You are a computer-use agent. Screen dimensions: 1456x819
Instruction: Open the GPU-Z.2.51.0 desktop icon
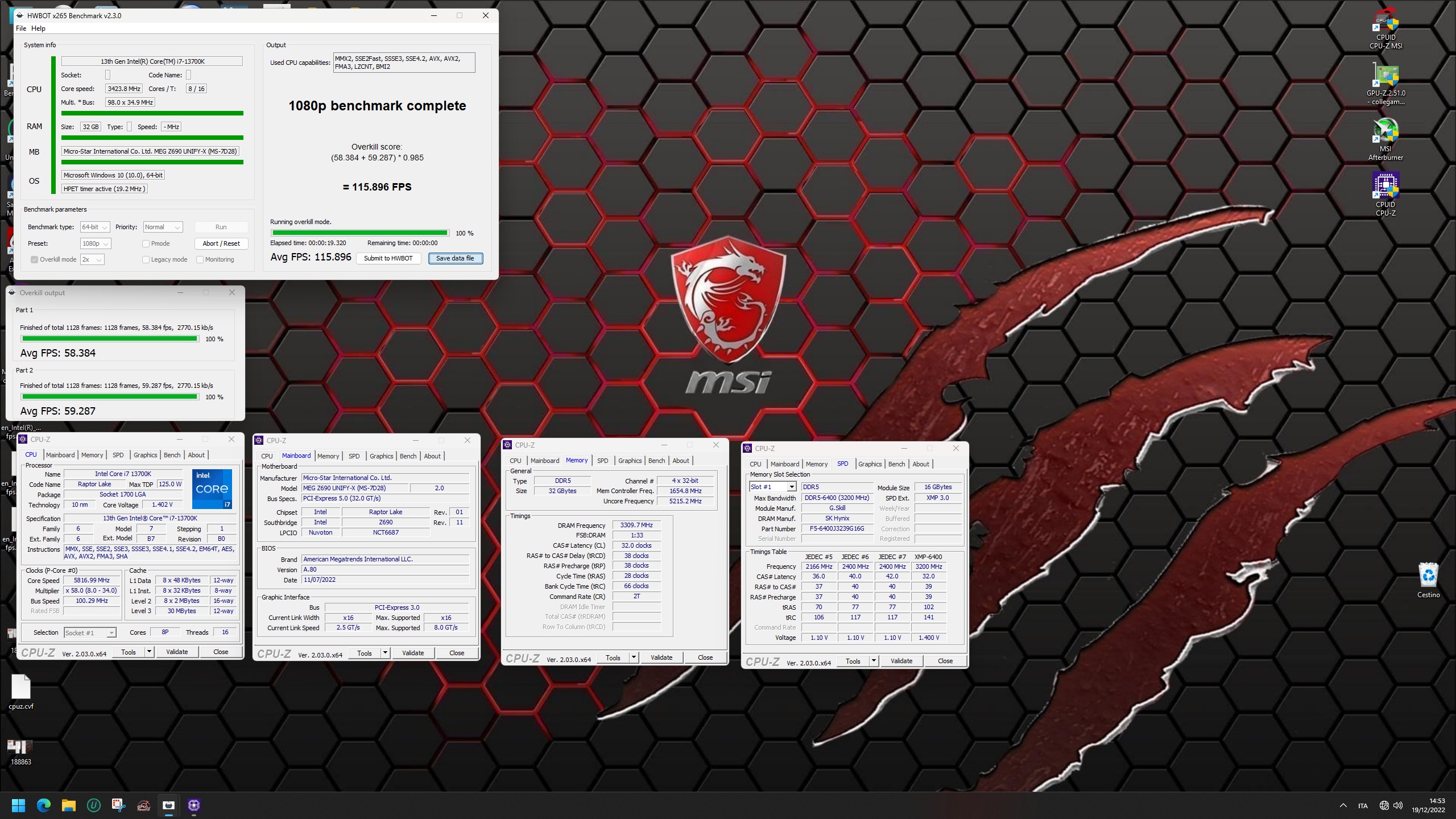(1385, 84)
